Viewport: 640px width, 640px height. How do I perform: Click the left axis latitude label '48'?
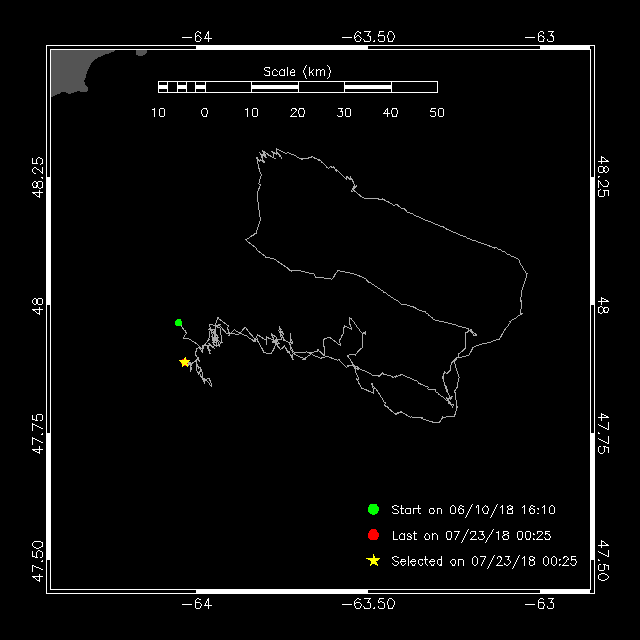pyautogui.click(x=37, y=305)
